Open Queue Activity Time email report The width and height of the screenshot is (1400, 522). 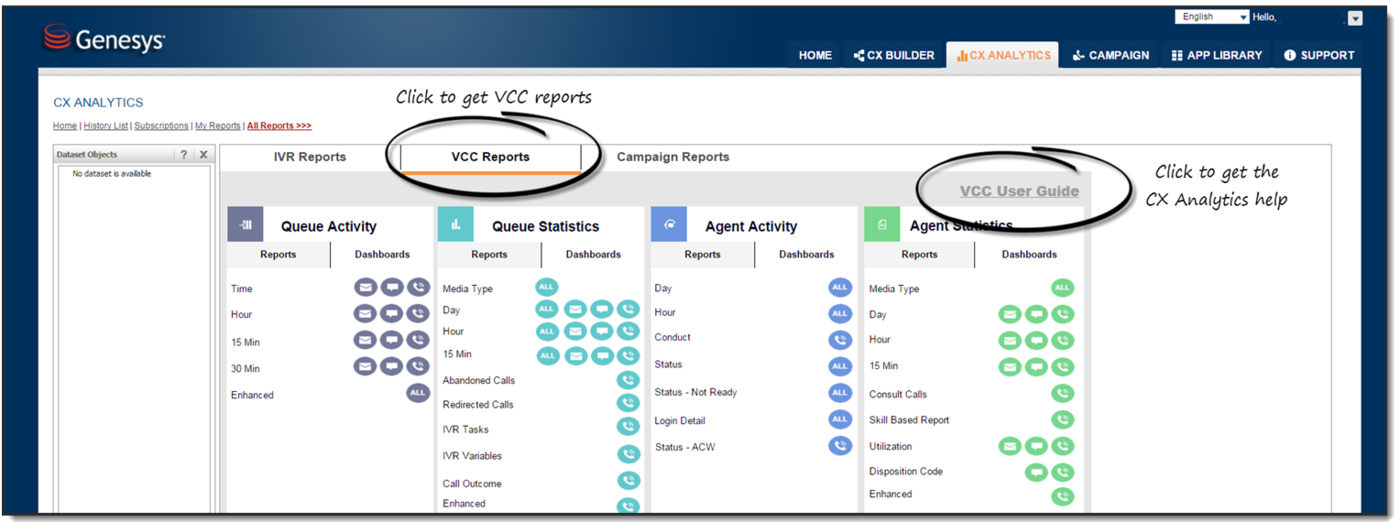[x=365, y=288]
